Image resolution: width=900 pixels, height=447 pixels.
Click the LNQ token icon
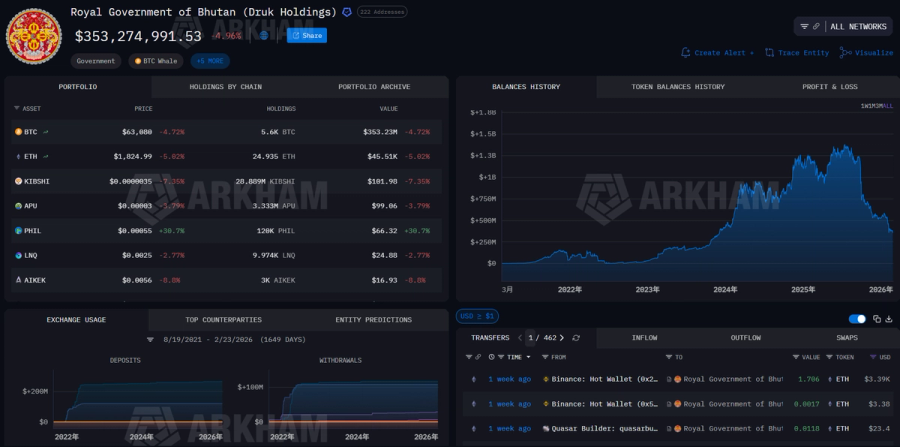pos(18,255)
